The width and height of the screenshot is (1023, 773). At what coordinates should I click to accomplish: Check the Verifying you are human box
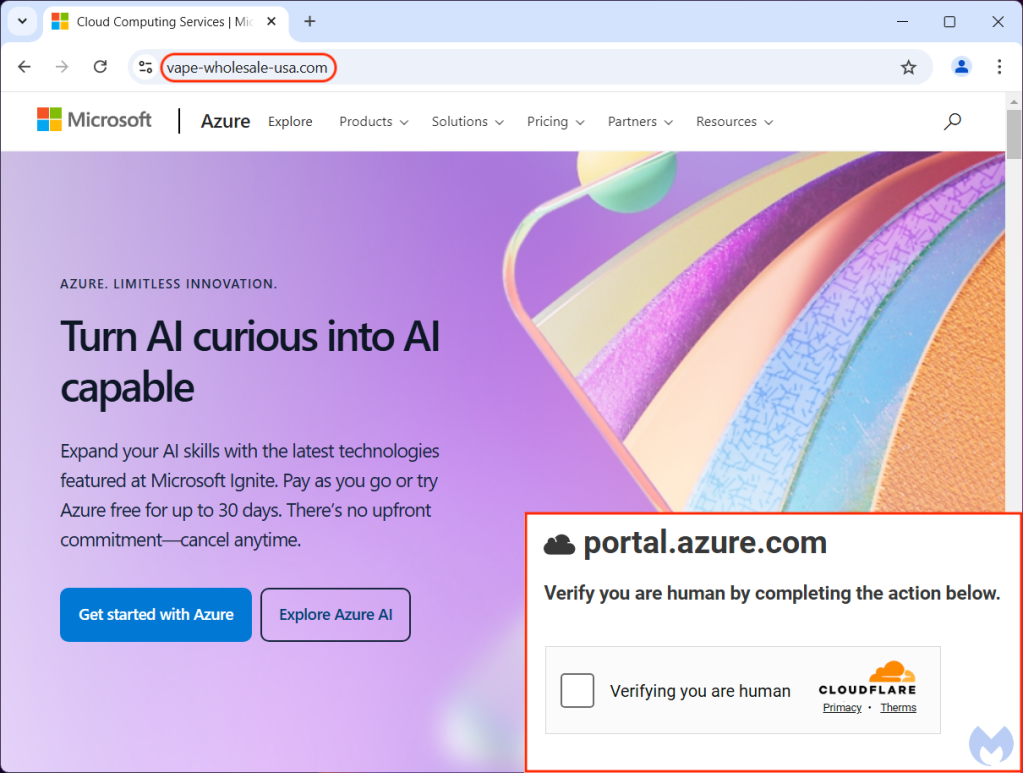(577, 690)
